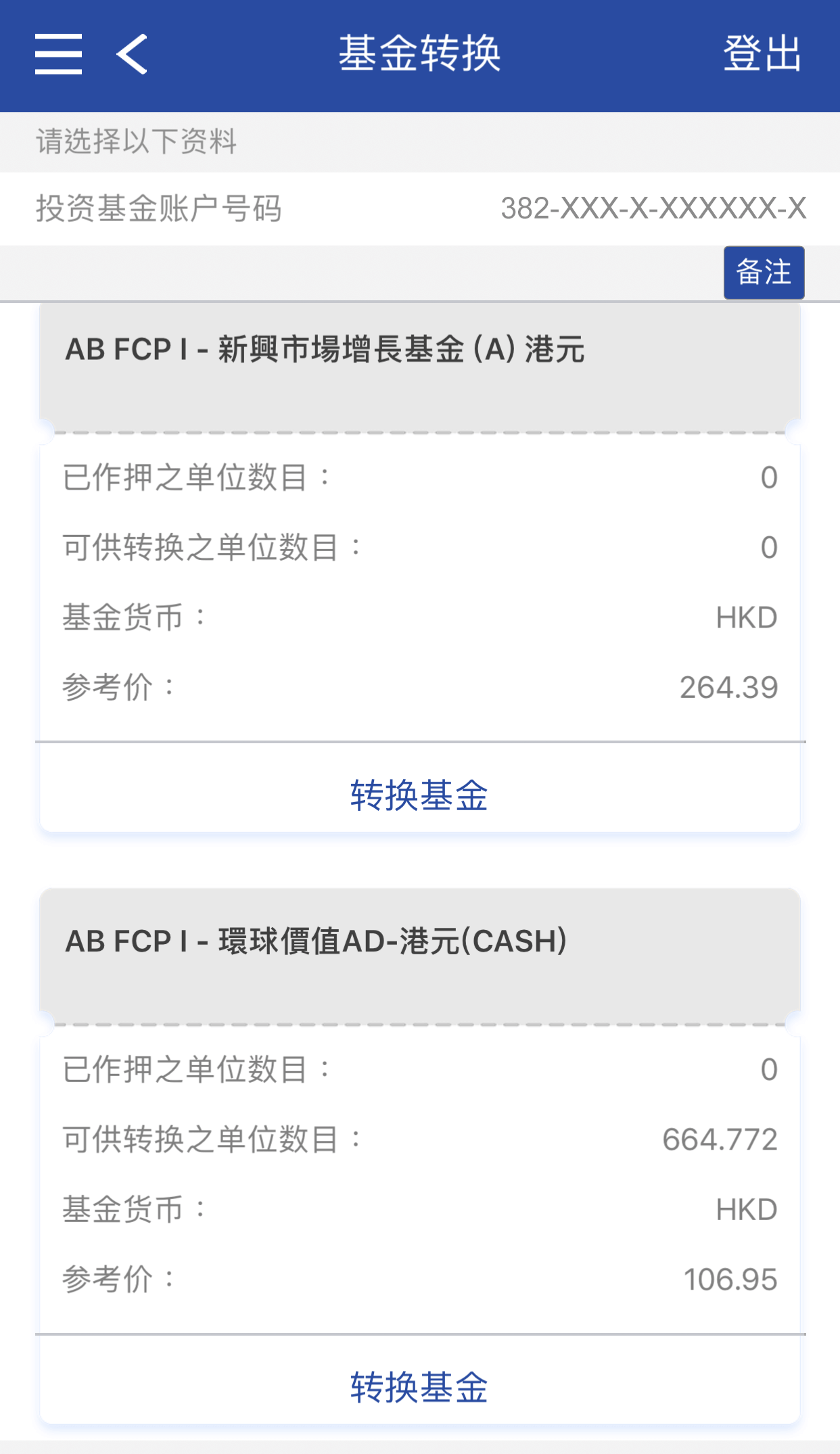Tap the HKD currency in 環球價值 card
Viewport: 840px width, 1454px height.
[746, 1209]
